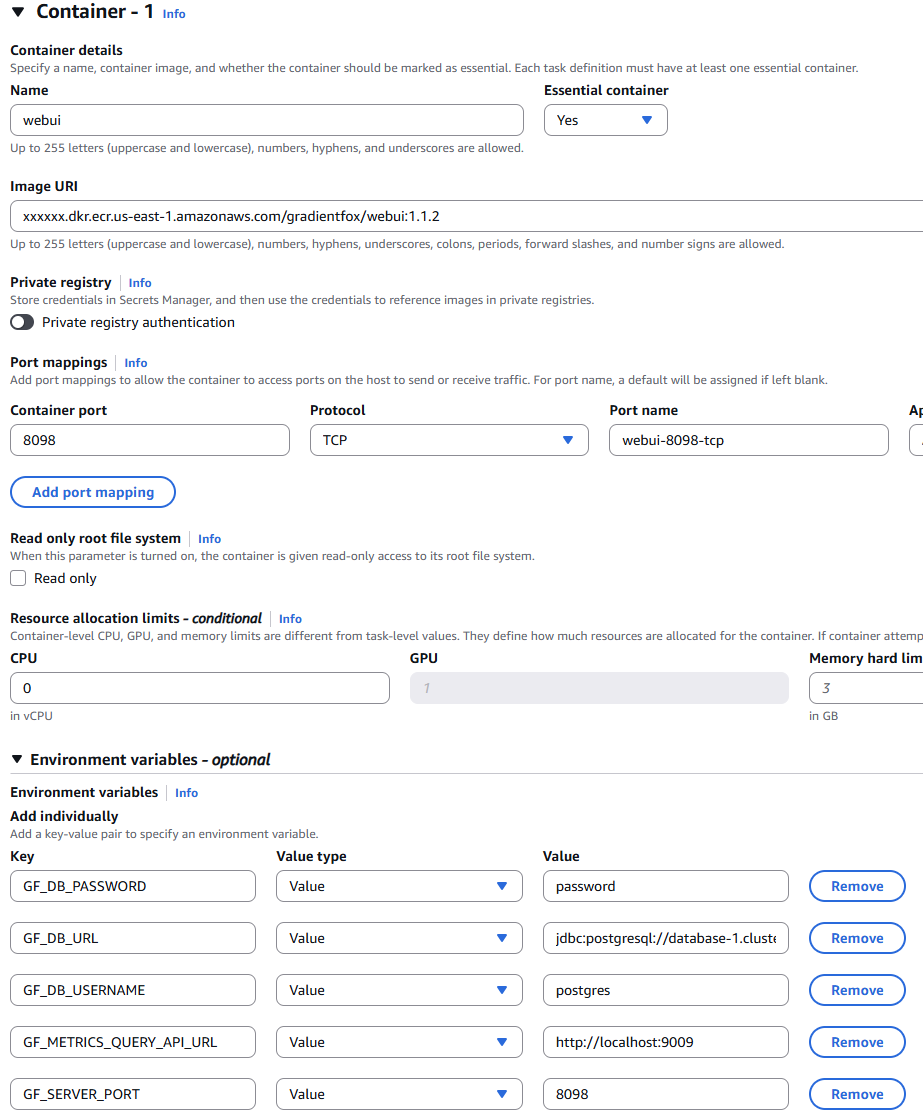Open Value type dropdown for GF_DB_PASSWORD

[x=399, y=886]
